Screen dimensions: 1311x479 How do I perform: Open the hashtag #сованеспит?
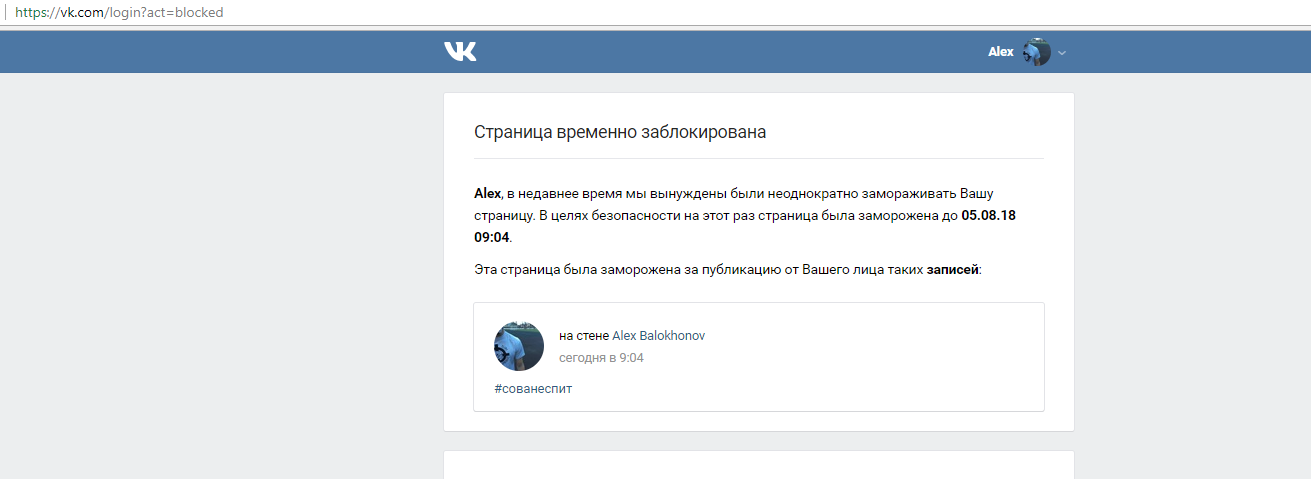coord(533,388)
